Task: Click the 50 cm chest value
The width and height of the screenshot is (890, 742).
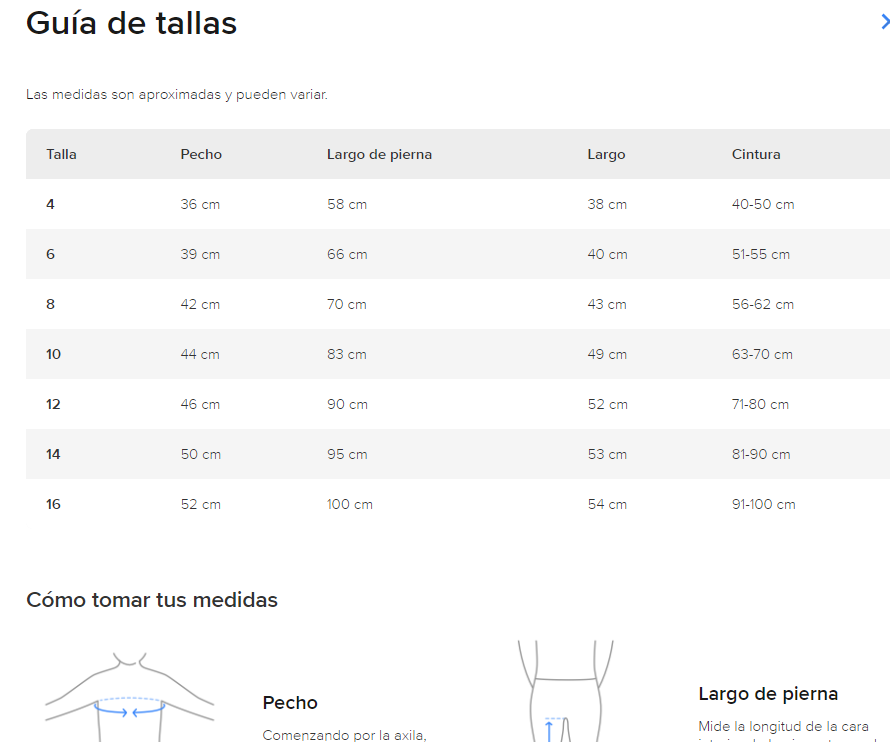Action: click(200, 454)
